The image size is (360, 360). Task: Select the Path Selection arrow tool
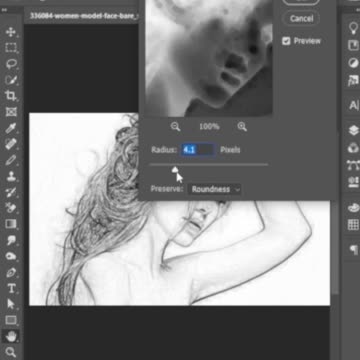coord(11,304)
